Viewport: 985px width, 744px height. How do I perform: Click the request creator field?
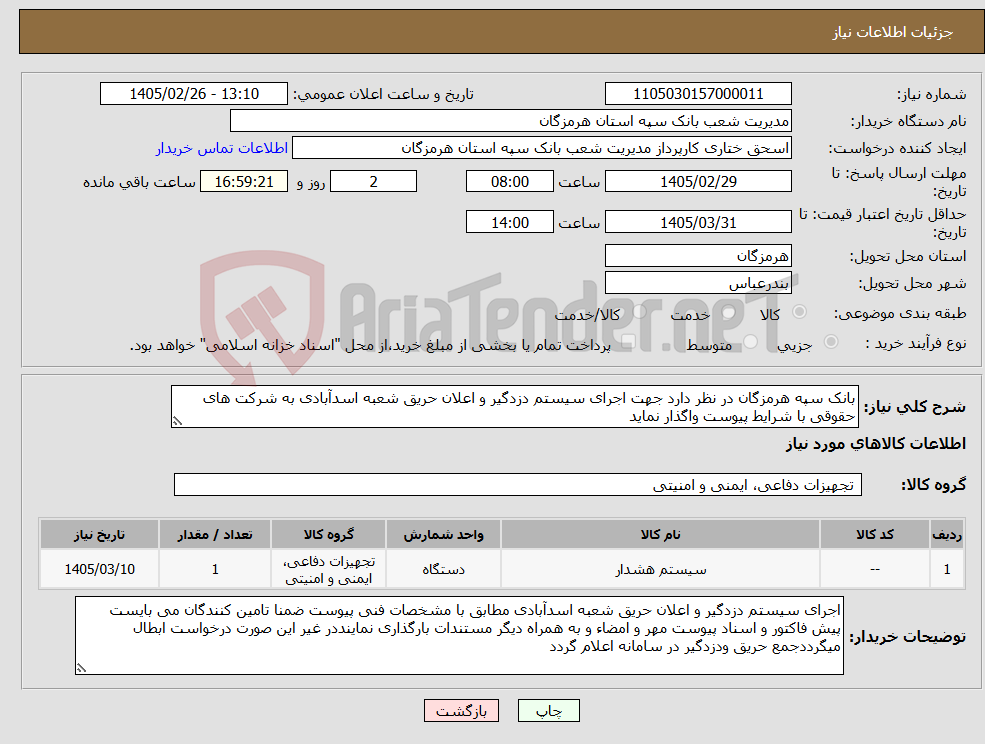[541, 148]
